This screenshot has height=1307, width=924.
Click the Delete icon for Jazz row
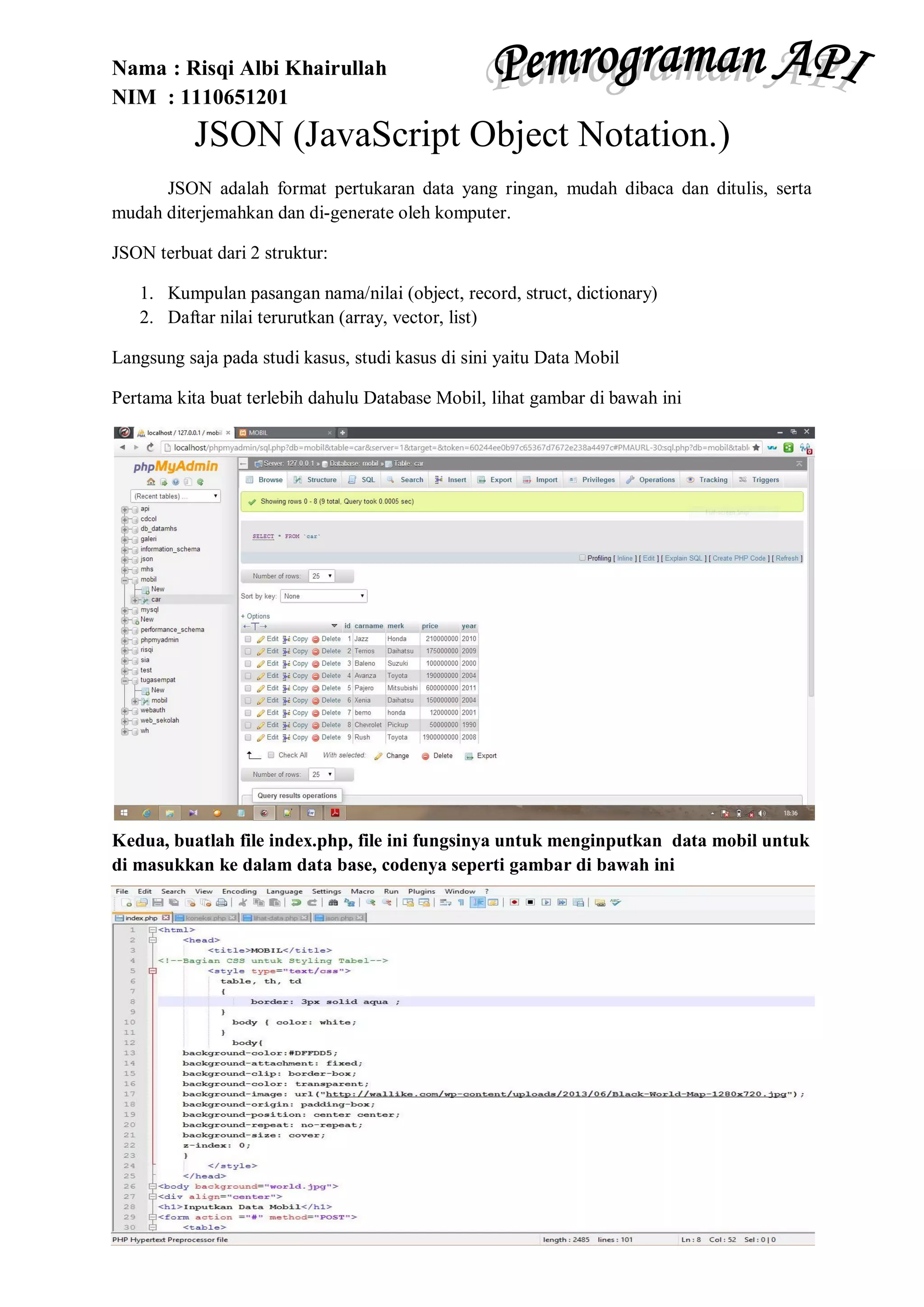click(315, 639)
